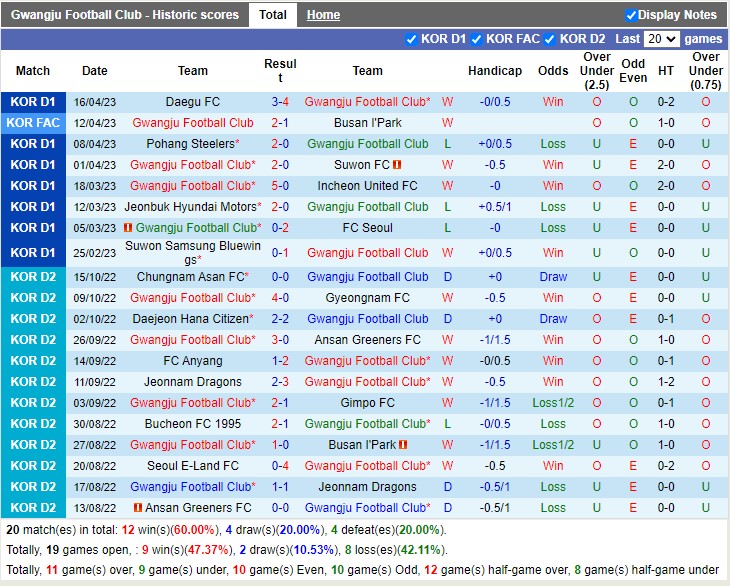Click the Date column header
This screenshot has width=730, height=586.
click(95, 71)
